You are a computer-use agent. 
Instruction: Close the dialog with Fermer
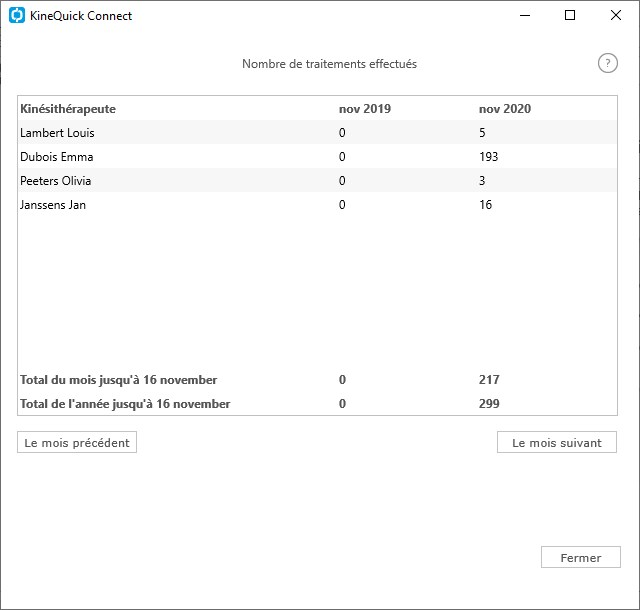[580, 557]
